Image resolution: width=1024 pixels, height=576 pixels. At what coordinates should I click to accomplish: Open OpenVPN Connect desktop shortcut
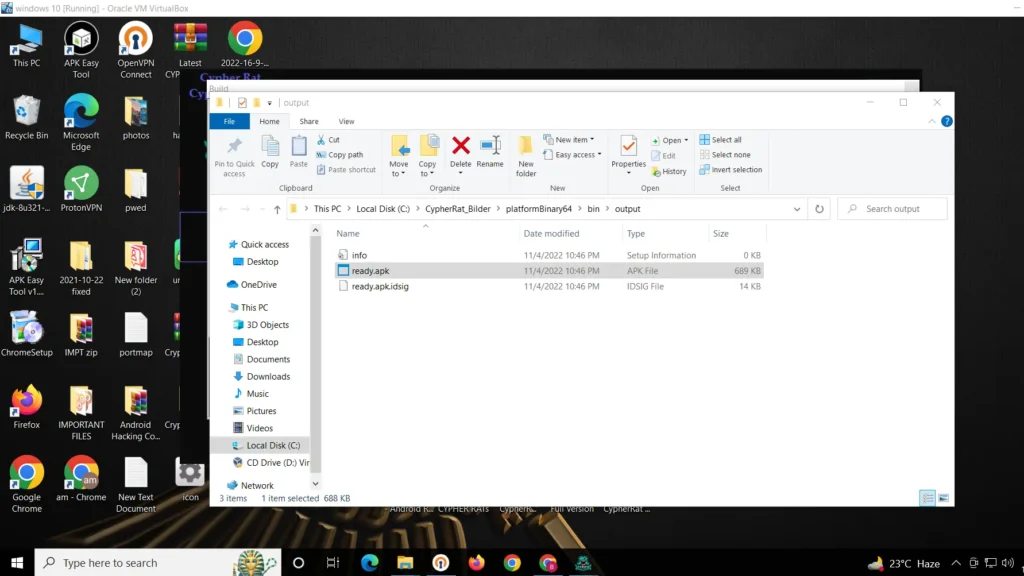click(x=136, y=50)
